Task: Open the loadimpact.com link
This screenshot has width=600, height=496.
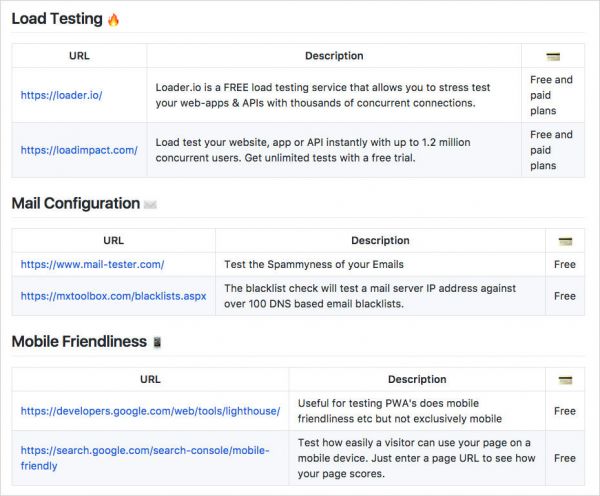Action: (79, 150)
